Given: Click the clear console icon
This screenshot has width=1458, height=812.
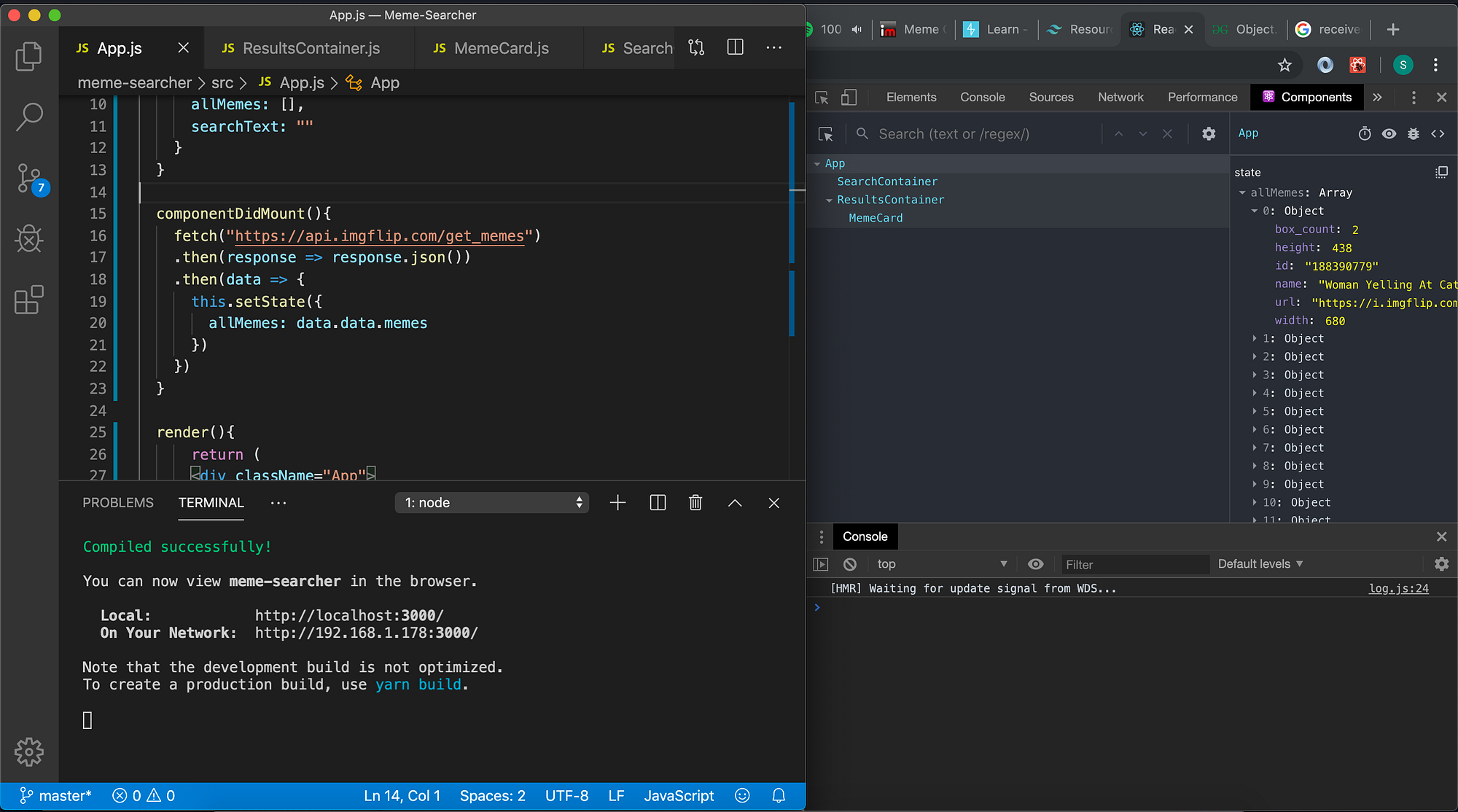Looking at the screenshot, I should click(850, 564).
